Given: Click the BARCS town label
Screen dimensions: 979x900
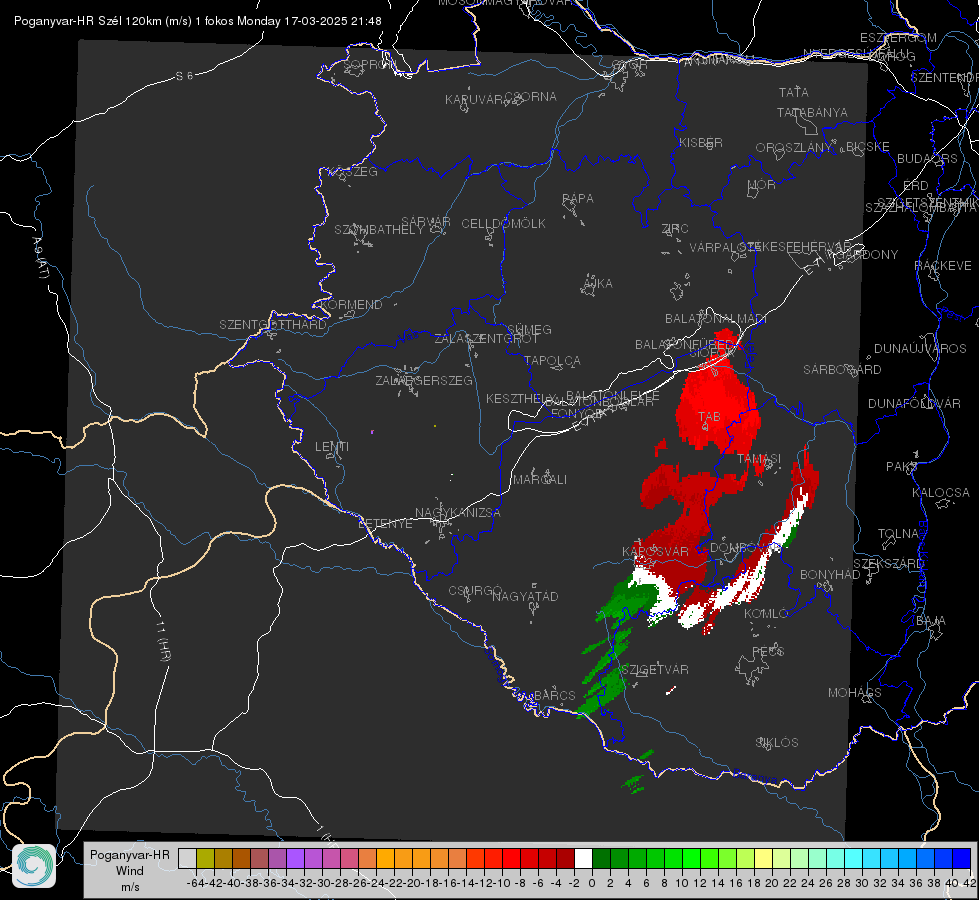Looking at the screenshot, I should [x=555, y=695].
